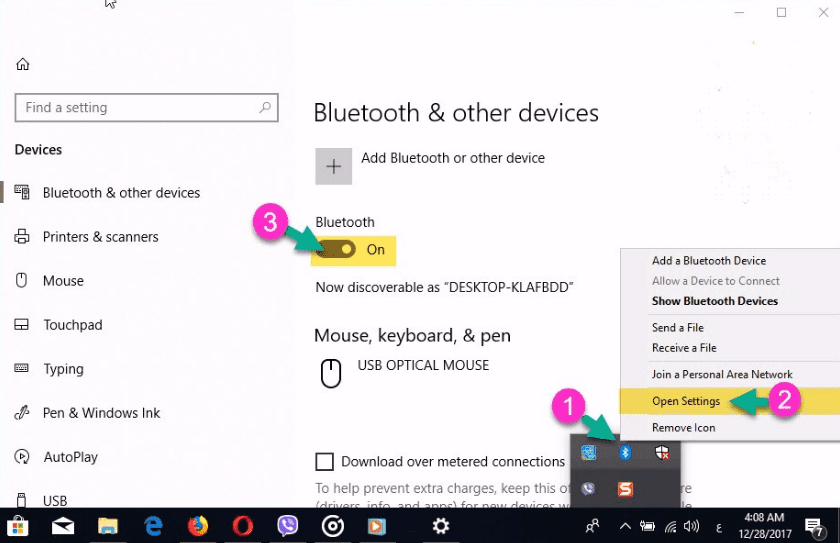The width and height of the screenshot is (840, 543).
Task: Check Download over metered connections box
Action: click(324, 461)
